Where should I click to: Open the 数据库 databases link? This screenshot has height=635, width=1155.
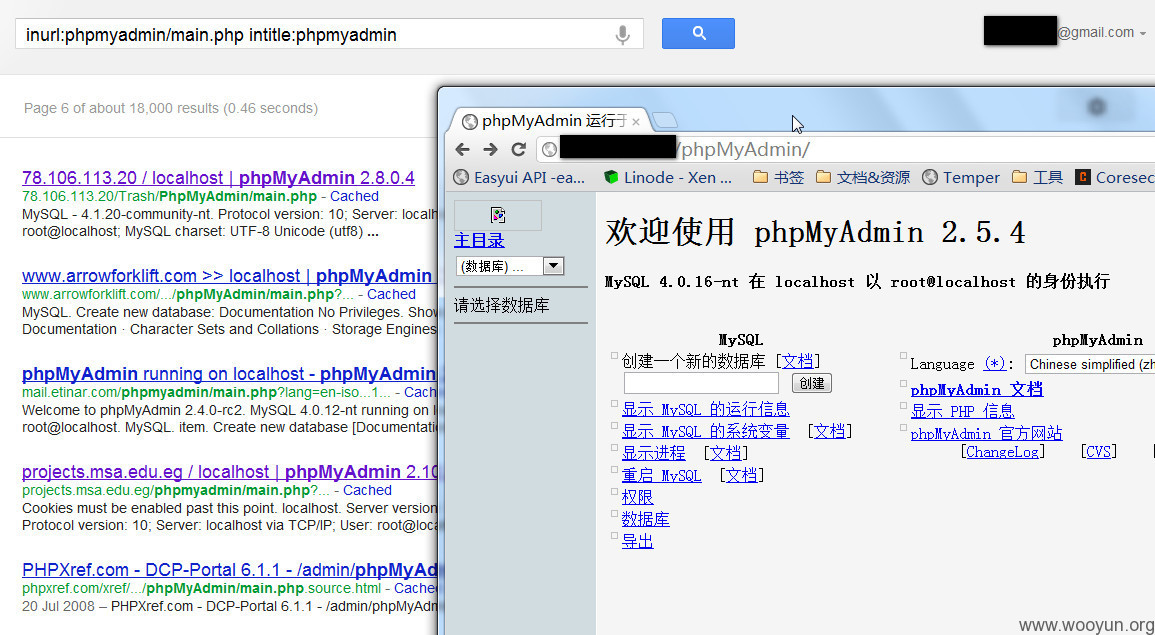point(645,519)
